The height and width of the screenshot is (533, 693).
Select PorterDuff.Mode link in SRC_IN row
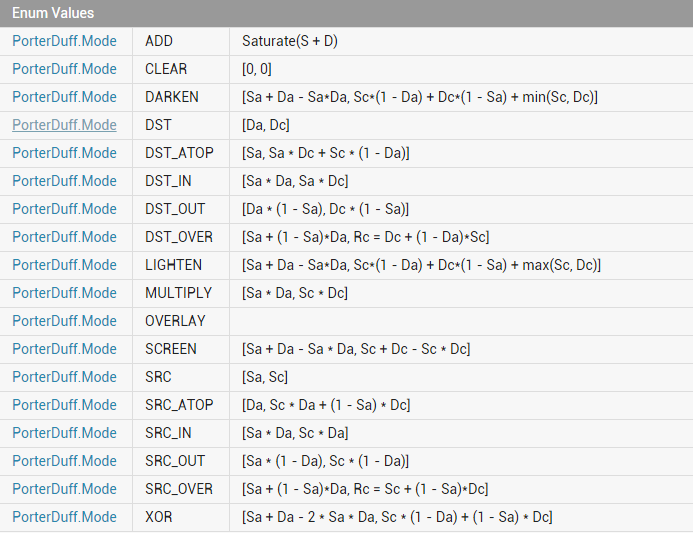[65, 433]
